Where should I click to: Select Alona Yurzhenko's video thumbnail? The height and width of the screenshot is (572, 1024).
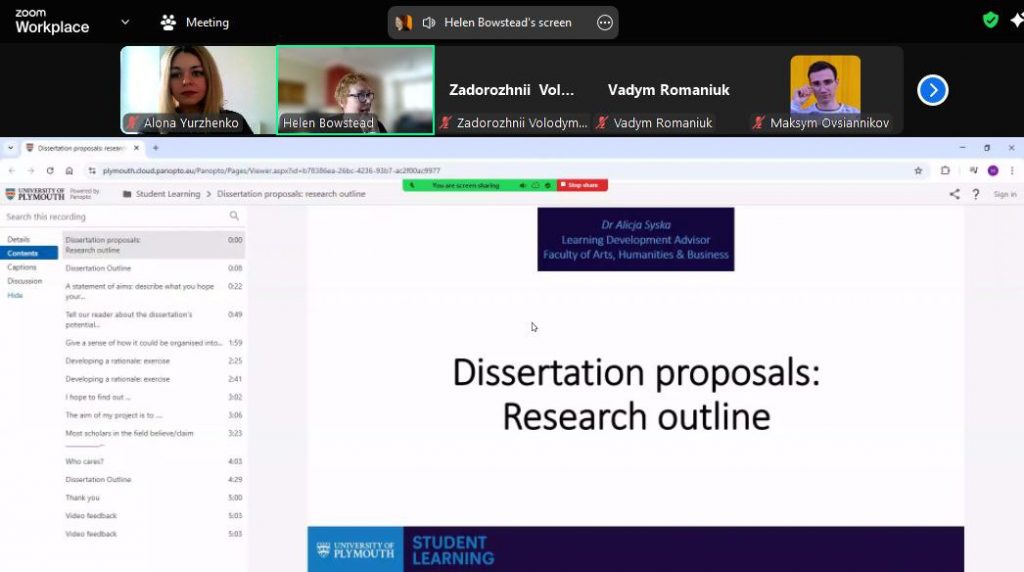coord(198,89)
